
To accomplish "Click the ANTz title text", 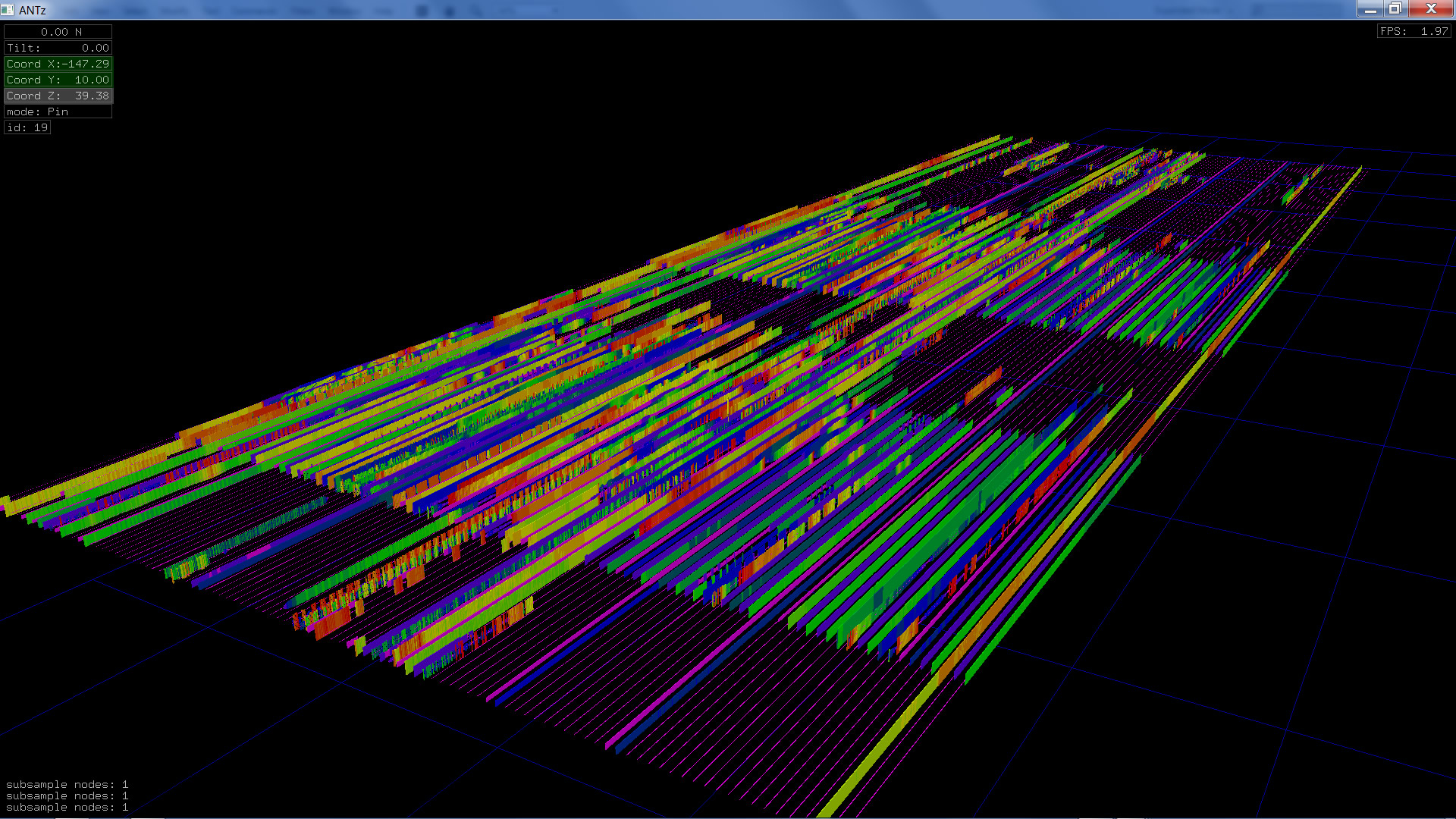I will coord(33,10).
